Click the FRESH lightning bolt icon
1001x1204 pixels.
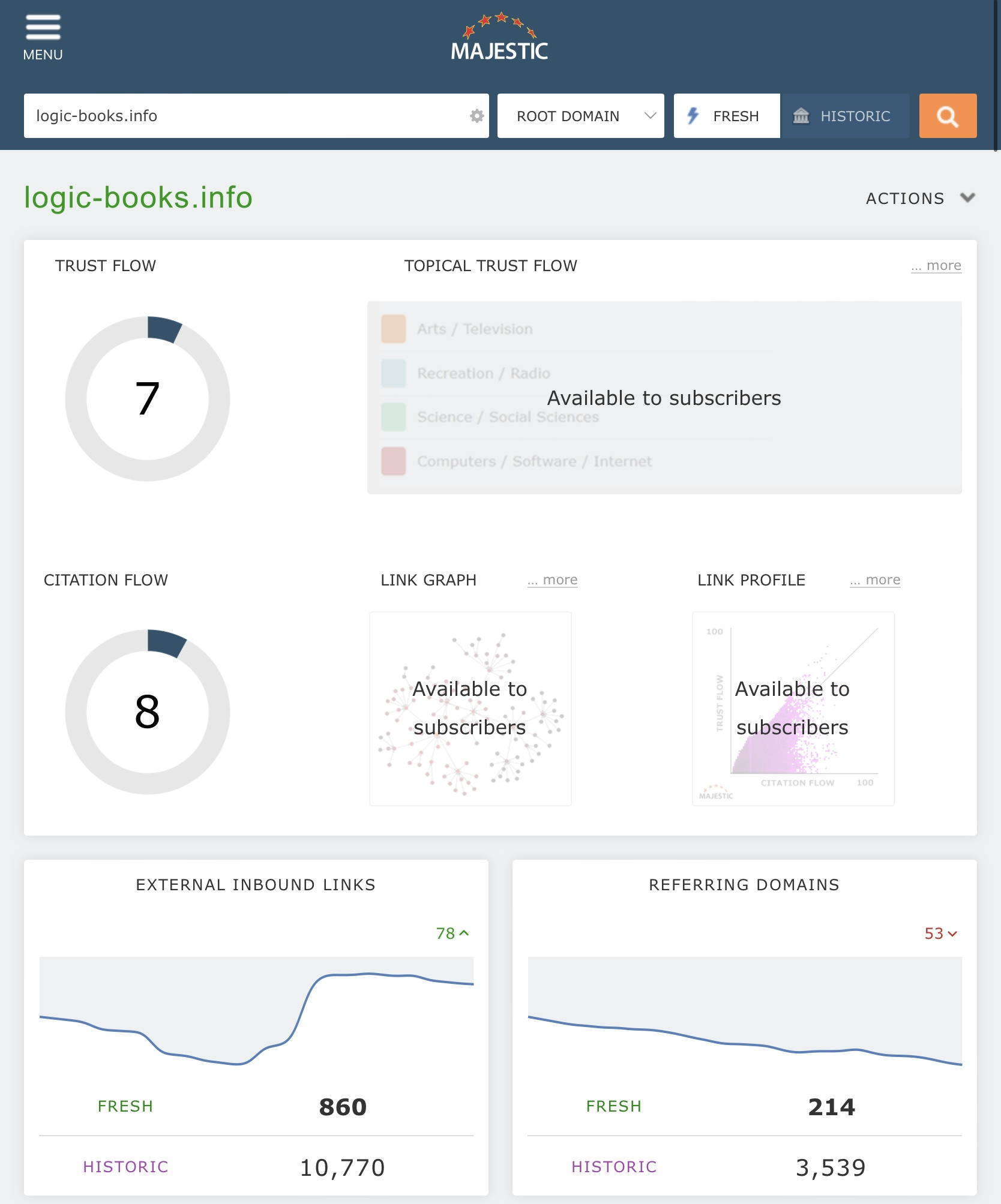tap(693, 116)
